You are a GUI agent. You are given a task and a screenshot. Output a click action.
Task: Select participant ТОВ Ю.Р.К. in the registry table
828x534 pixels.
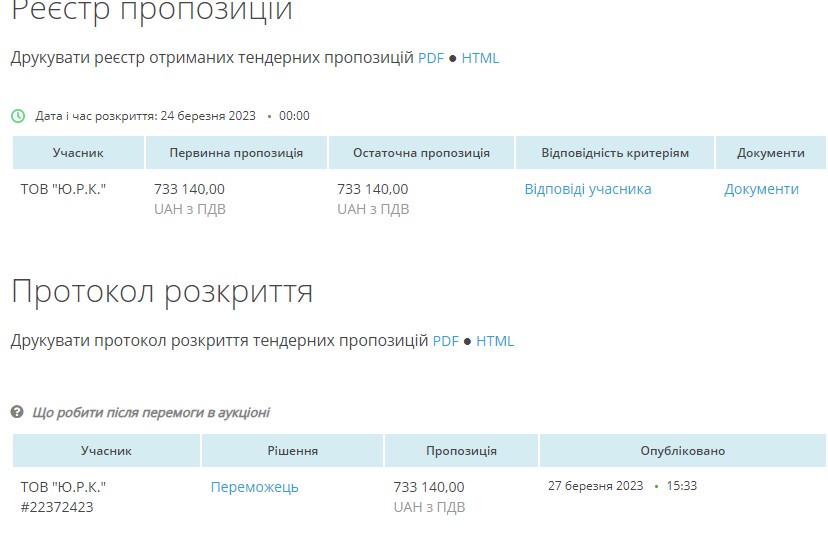[x=63, y=189]
